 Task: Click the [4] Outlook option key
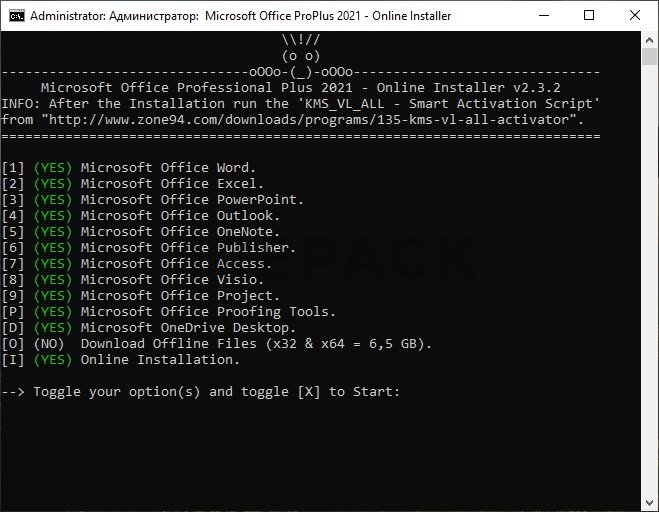pos(13,216)
